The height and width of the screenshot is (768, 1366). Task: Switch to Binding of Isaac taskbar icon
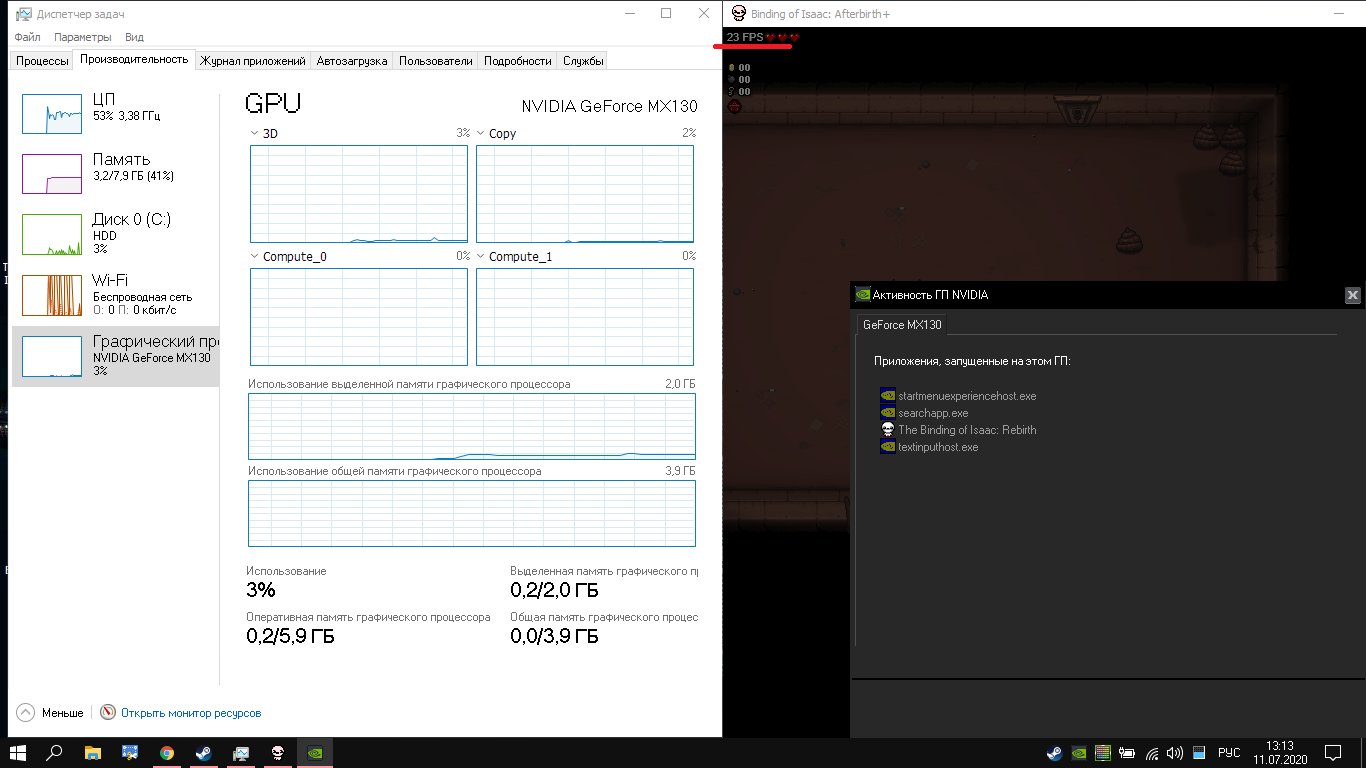(278, 753)
